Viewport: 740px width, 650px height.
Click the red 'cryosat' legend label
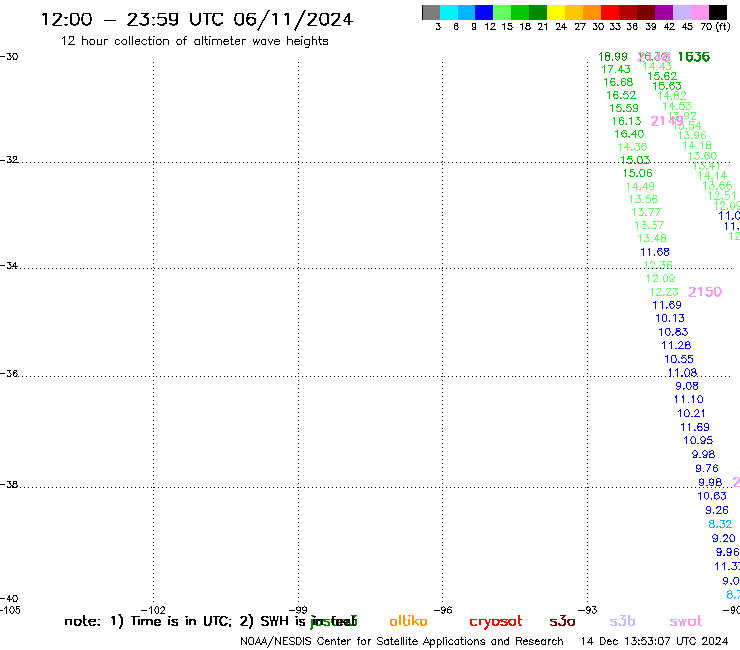pos(496,622)
